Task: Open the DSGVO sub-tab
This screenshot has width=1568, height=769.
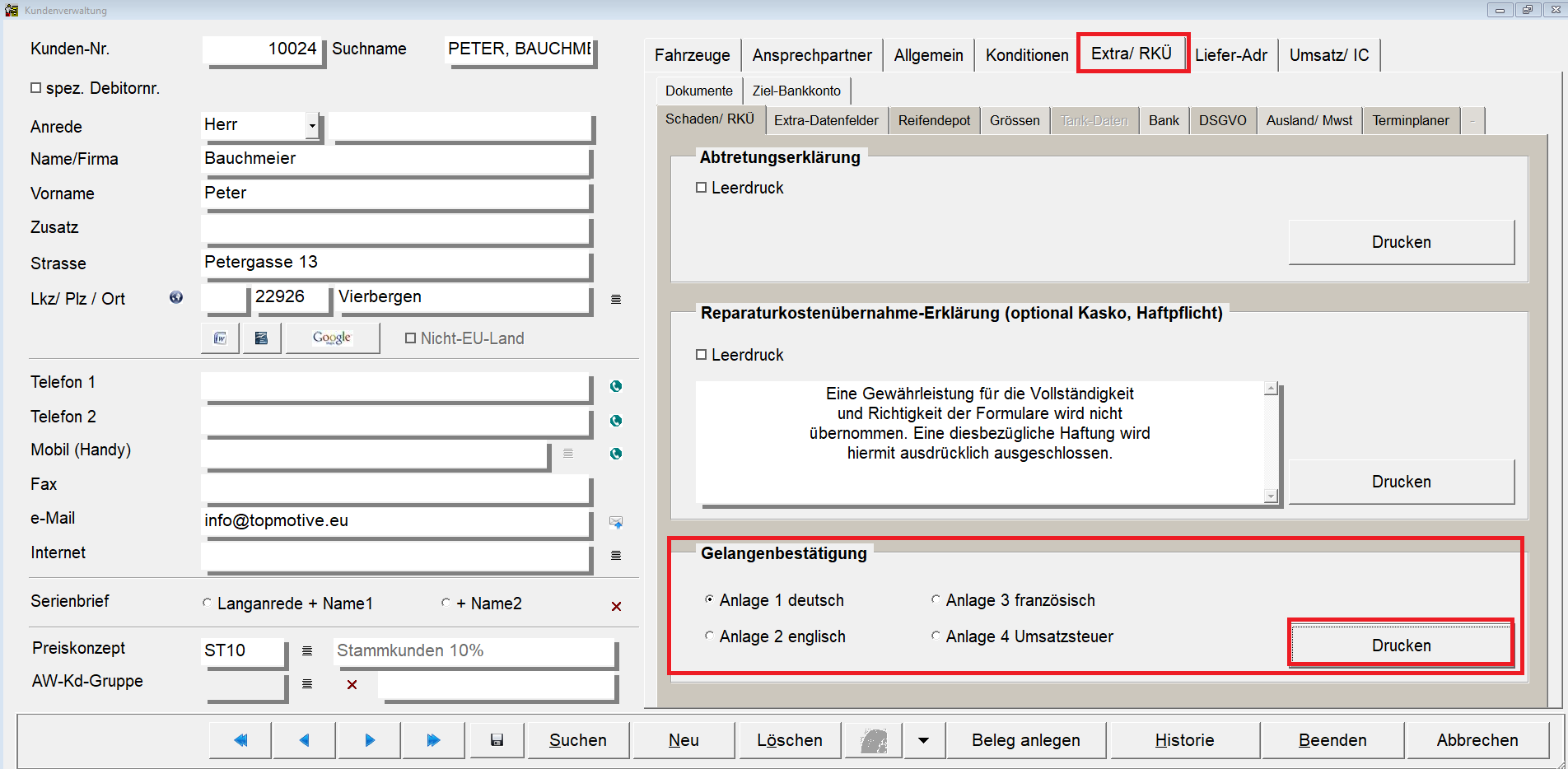Action: [x=1222, y=120]
